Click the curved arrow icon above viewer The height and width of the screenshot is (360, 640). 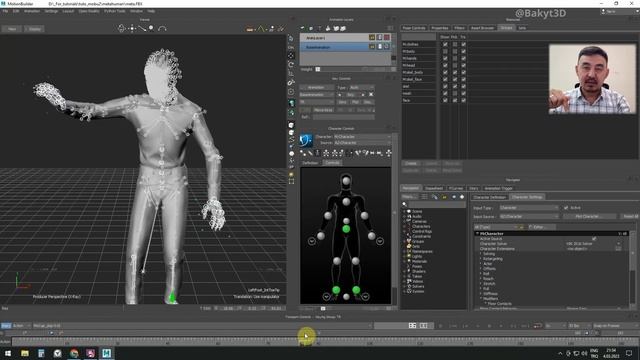click(x=162, y=28)
